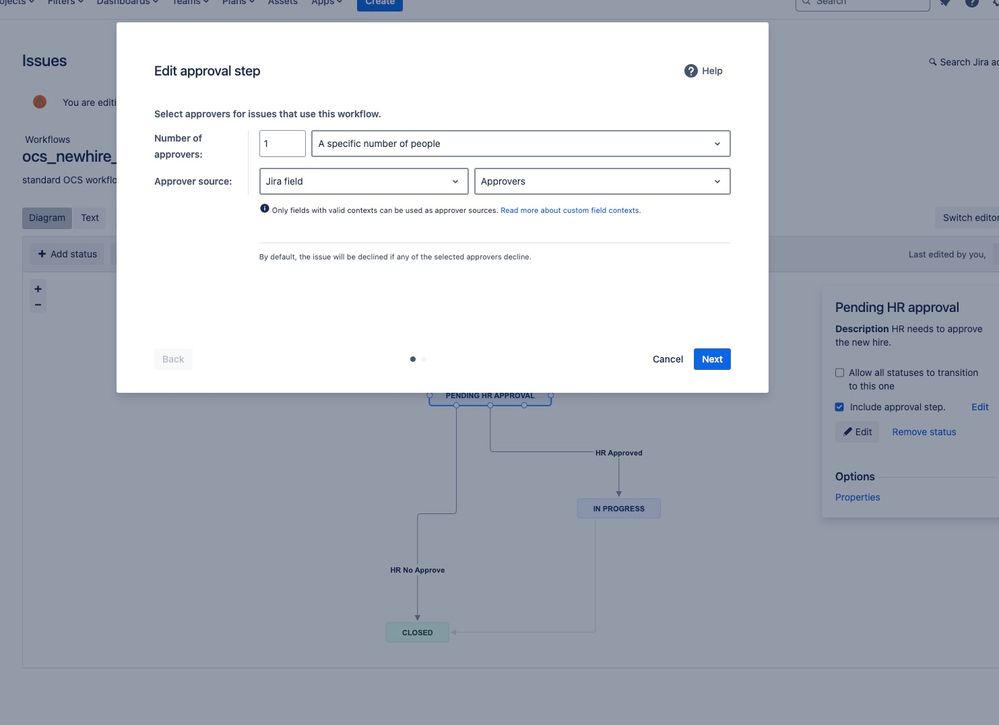Click the top bar Search field
Image resolution: width=999 pixels, height=725 pixels.
(x=863, y=4)
